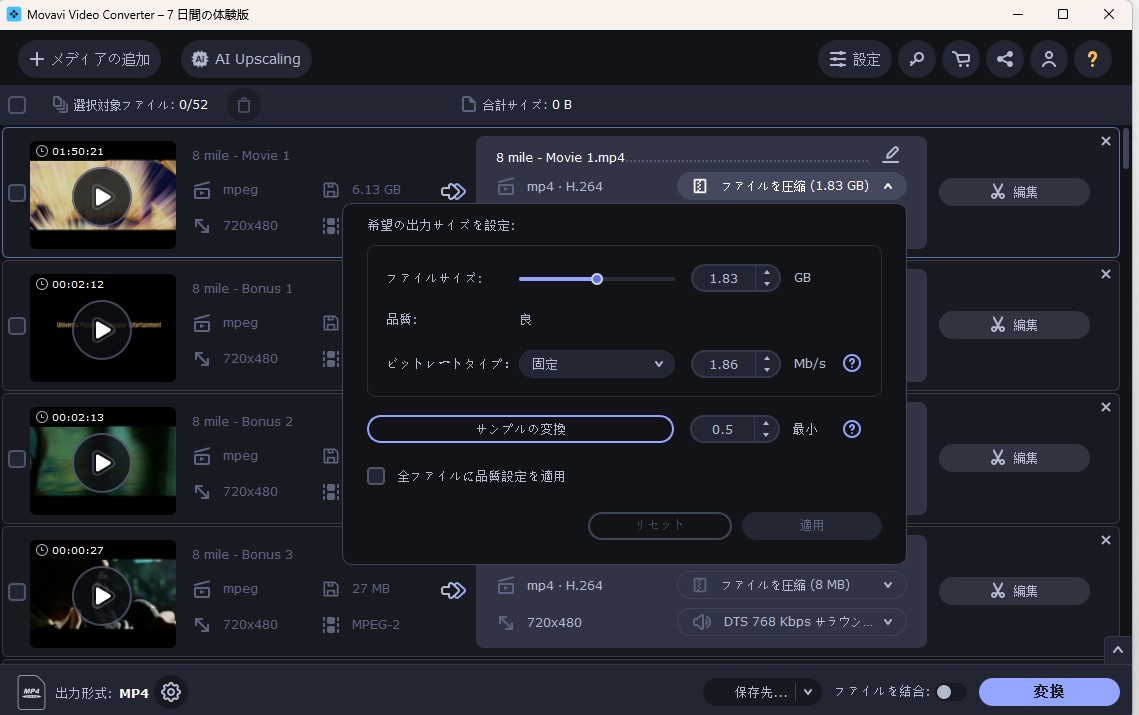
Task: Check the checkbox for 8 mile - Bonus 3
Action: [x=17, y=591]
